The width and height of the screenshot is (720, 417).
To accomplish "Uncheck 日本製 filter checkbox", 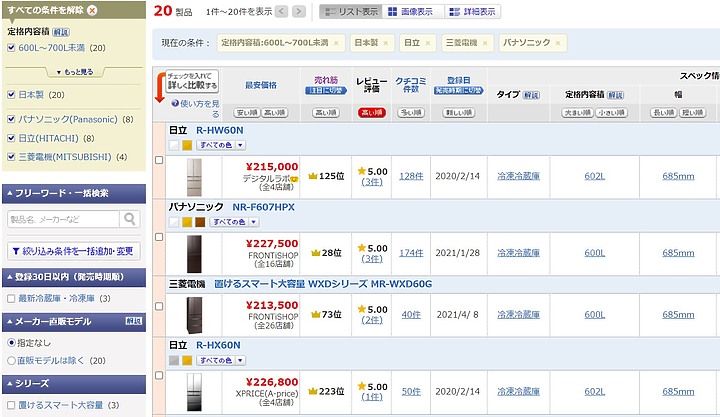I will point(11,95).
